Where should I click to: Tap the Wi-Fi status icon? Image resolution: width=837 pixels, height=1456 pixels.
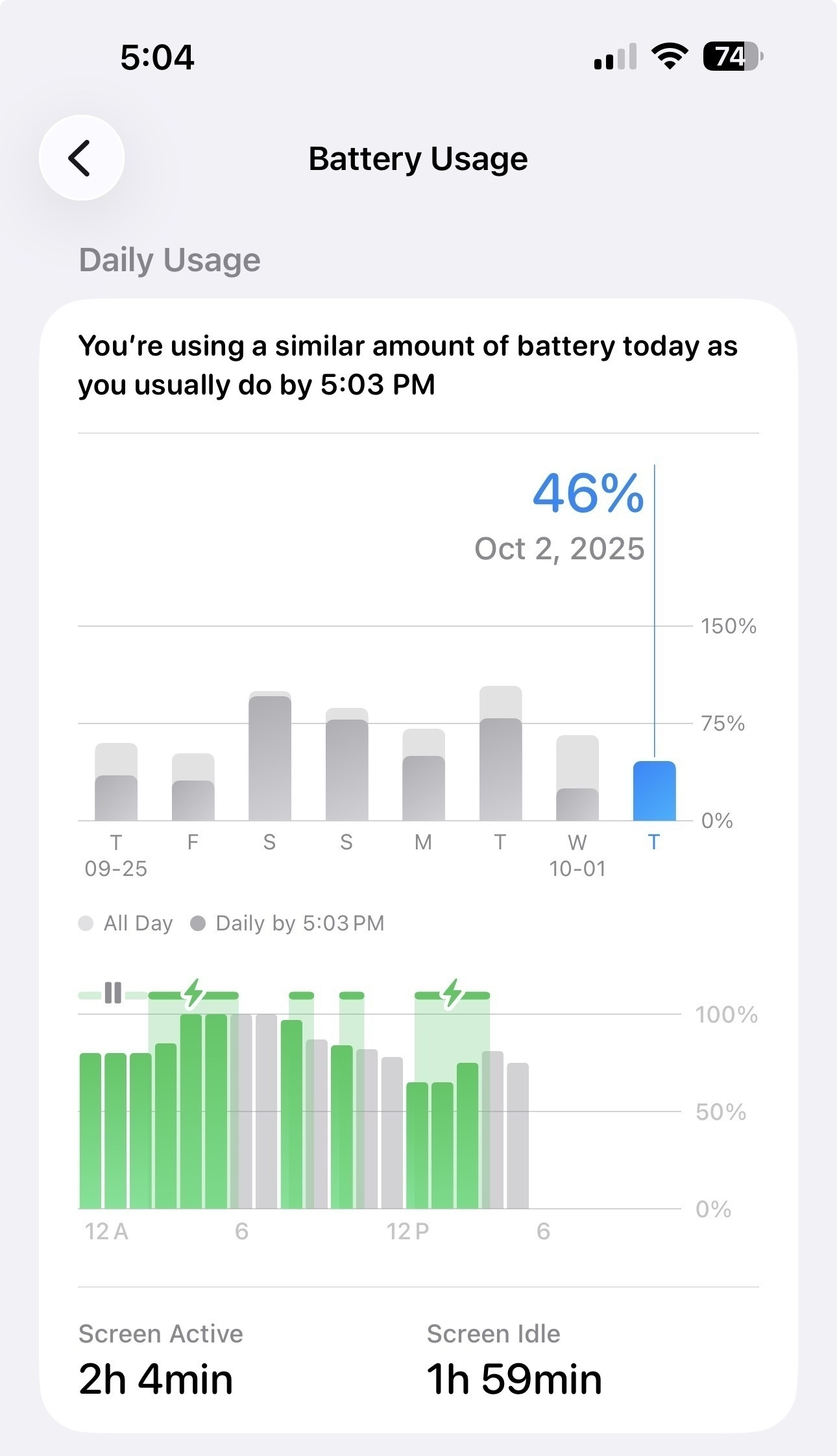pos(669,56)
